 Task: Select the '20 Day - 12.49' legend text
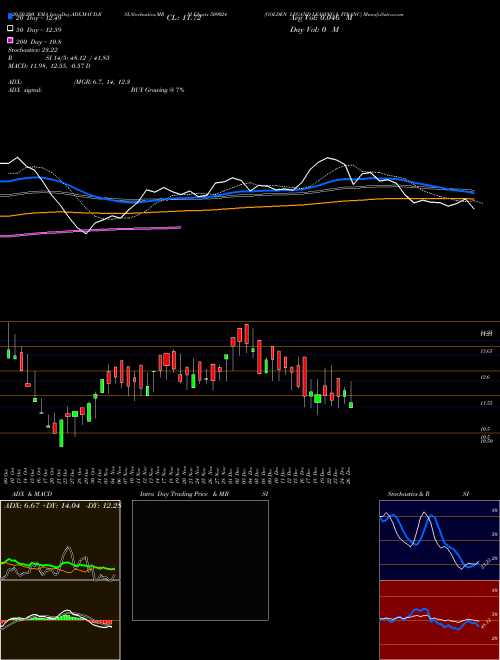39,18
